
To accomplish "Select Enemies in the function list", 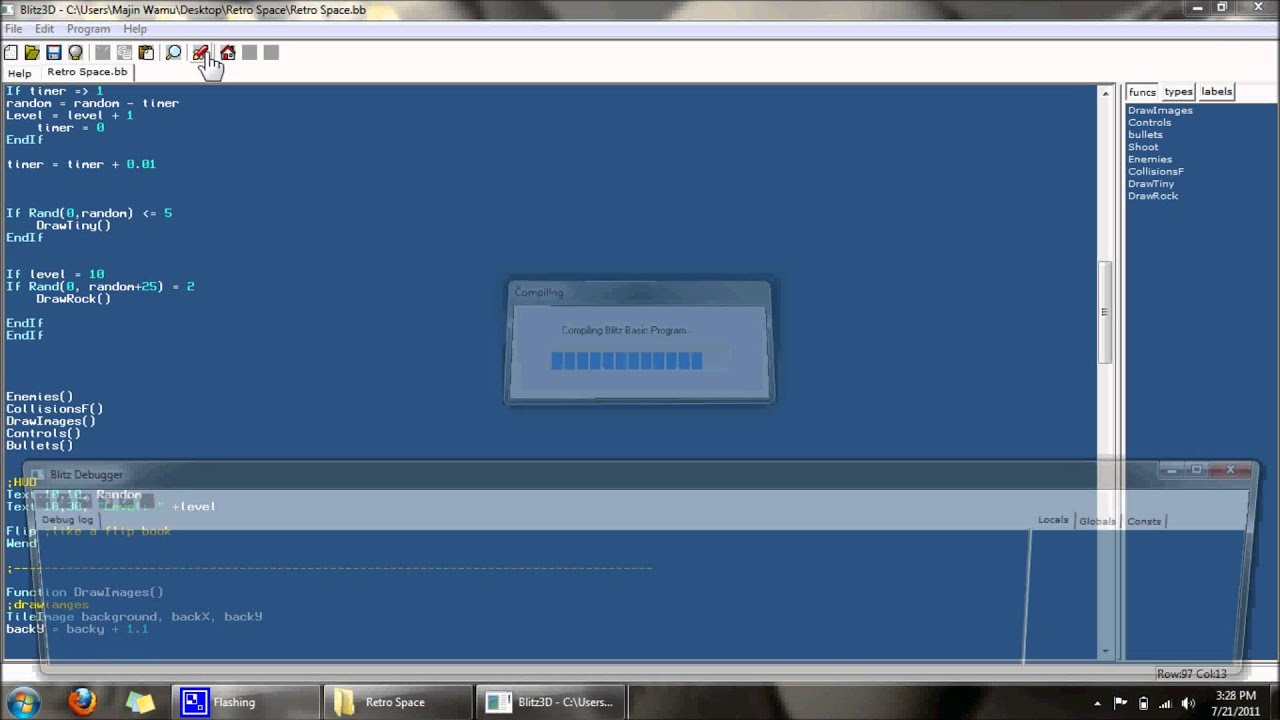I will click(x=1150, y=159).
